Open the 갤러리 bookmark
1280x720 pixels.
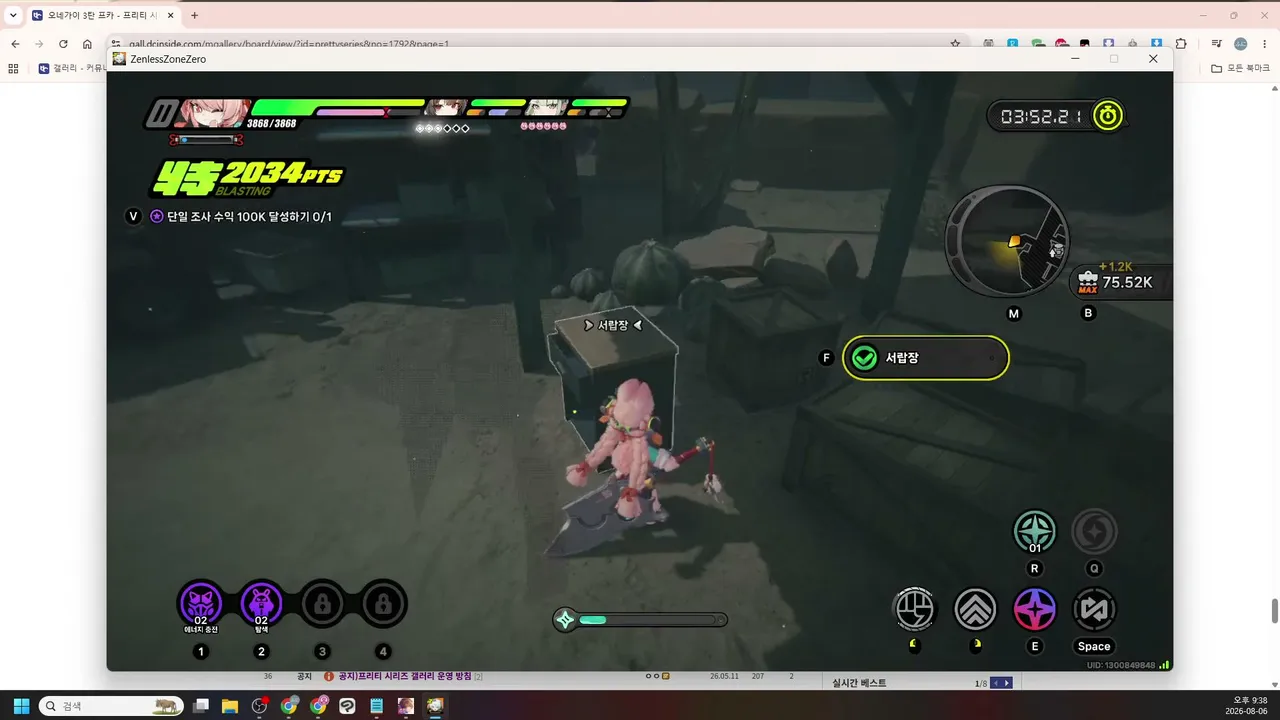tap(72, 68)
